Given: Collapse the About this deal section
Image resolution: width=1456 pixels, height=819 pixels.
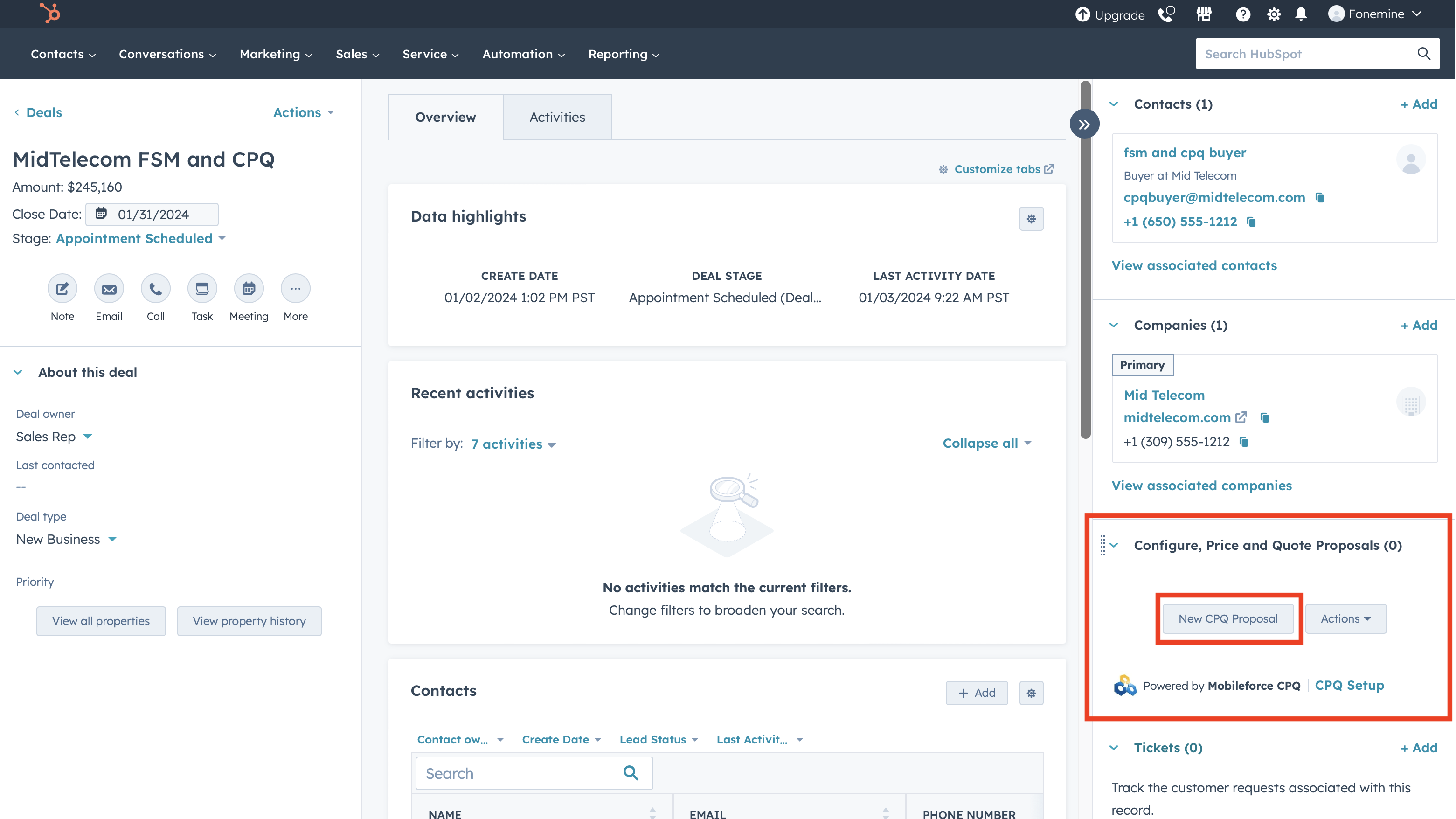Looking at the screenshot, I should [18, 373].
